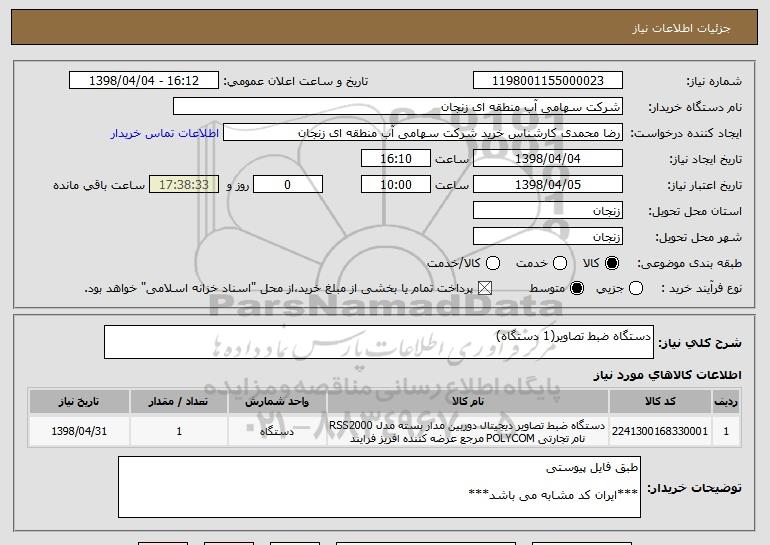Viewport: 770px width, 545px height.
Task: Click item code 2241300168330001 cell
Action: pyautogui.click(x=660, y=431)
